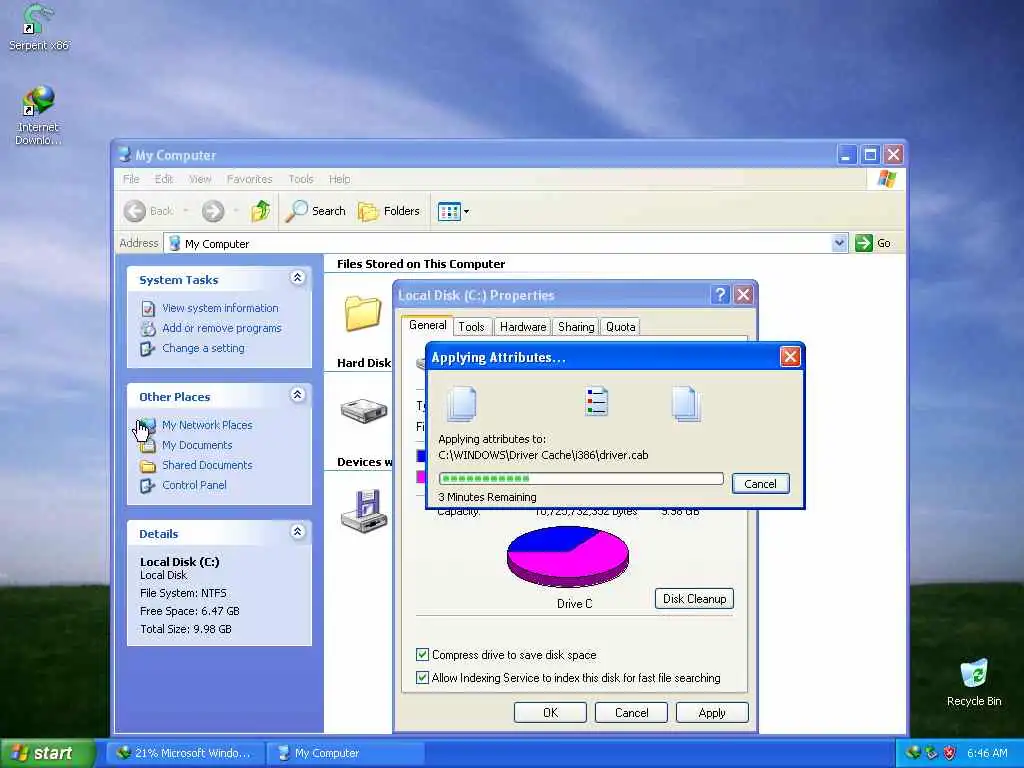This screenshot has width=1024, height=768.
Task: Click the Shared Documents folder icon
Action: tap(148, 466)
